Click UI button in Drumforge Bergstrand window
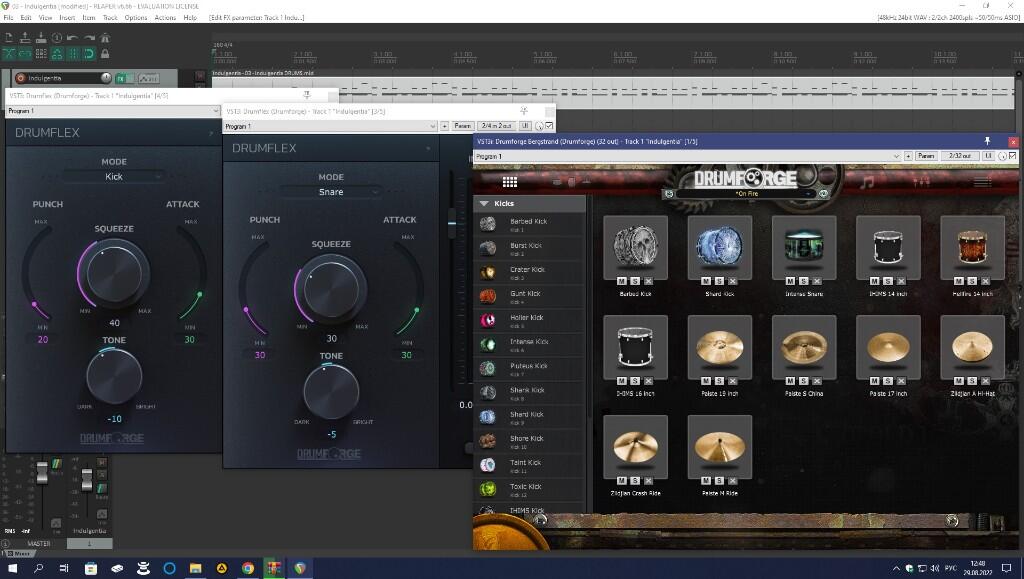This screenshot has width=1024, height=579. click(988, 156)
